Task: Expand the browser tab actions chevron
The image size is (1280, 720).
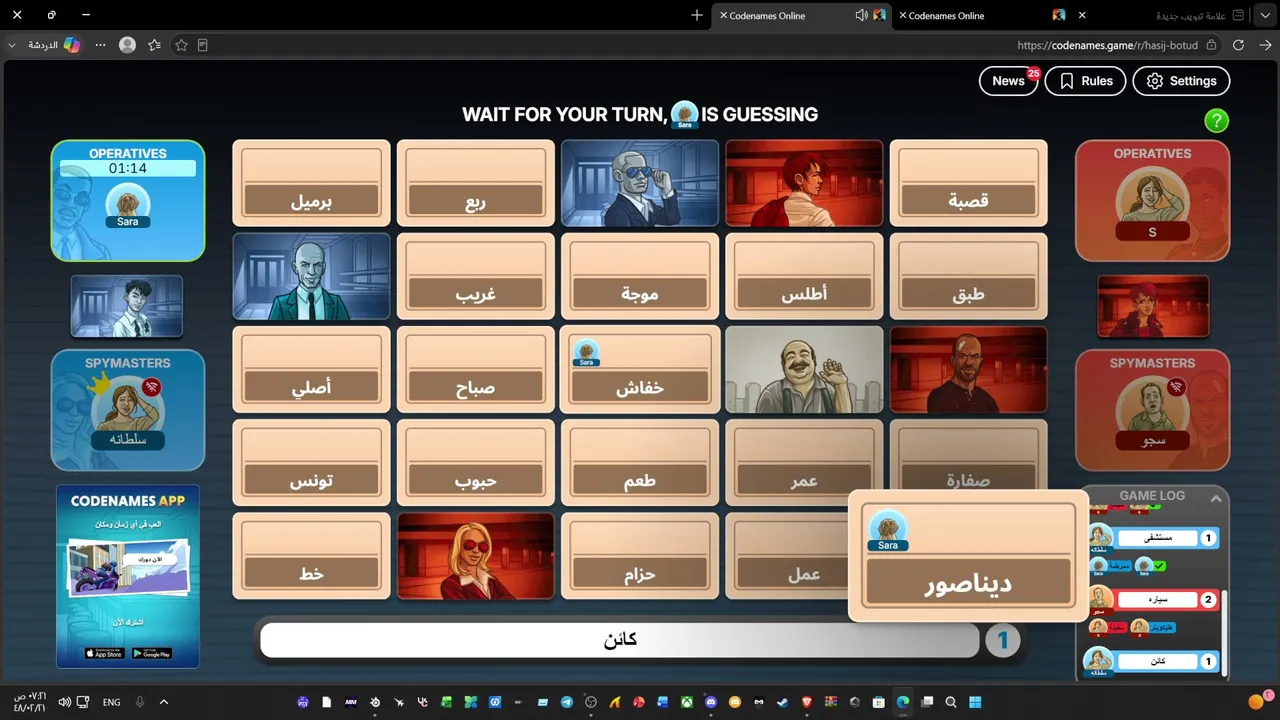Action: click(x=1265, y=15)
